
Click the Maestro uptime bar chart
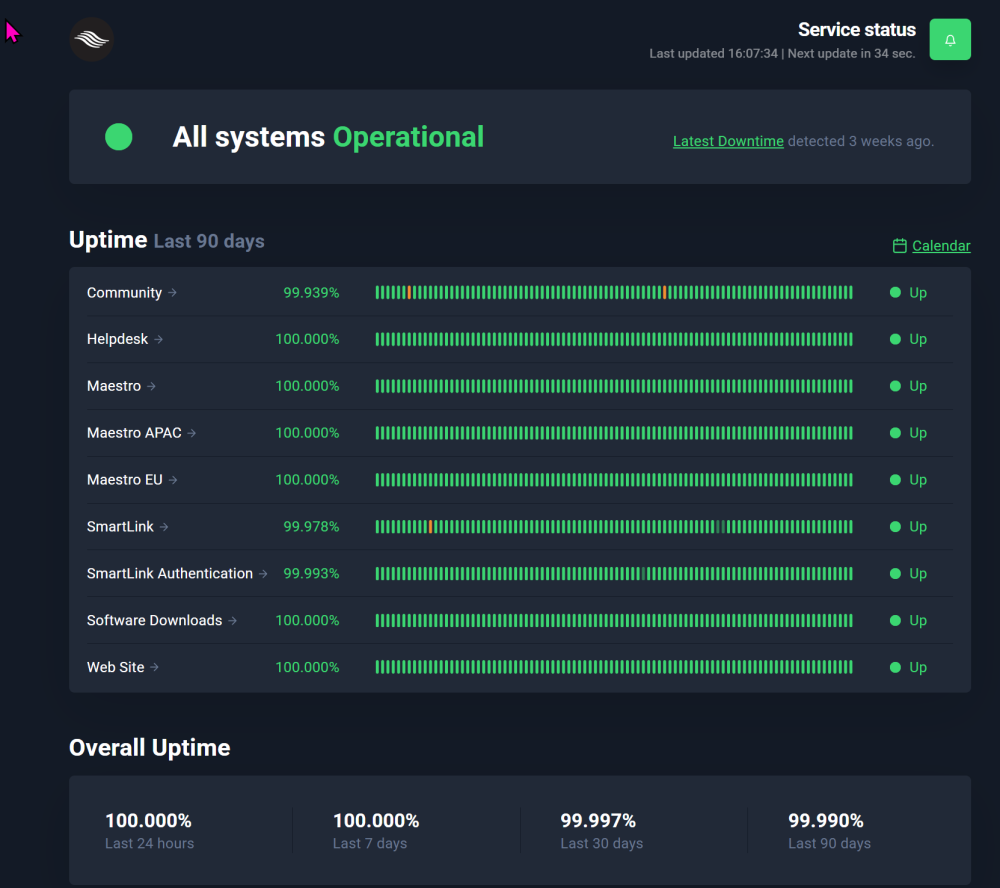click(614, 386)
